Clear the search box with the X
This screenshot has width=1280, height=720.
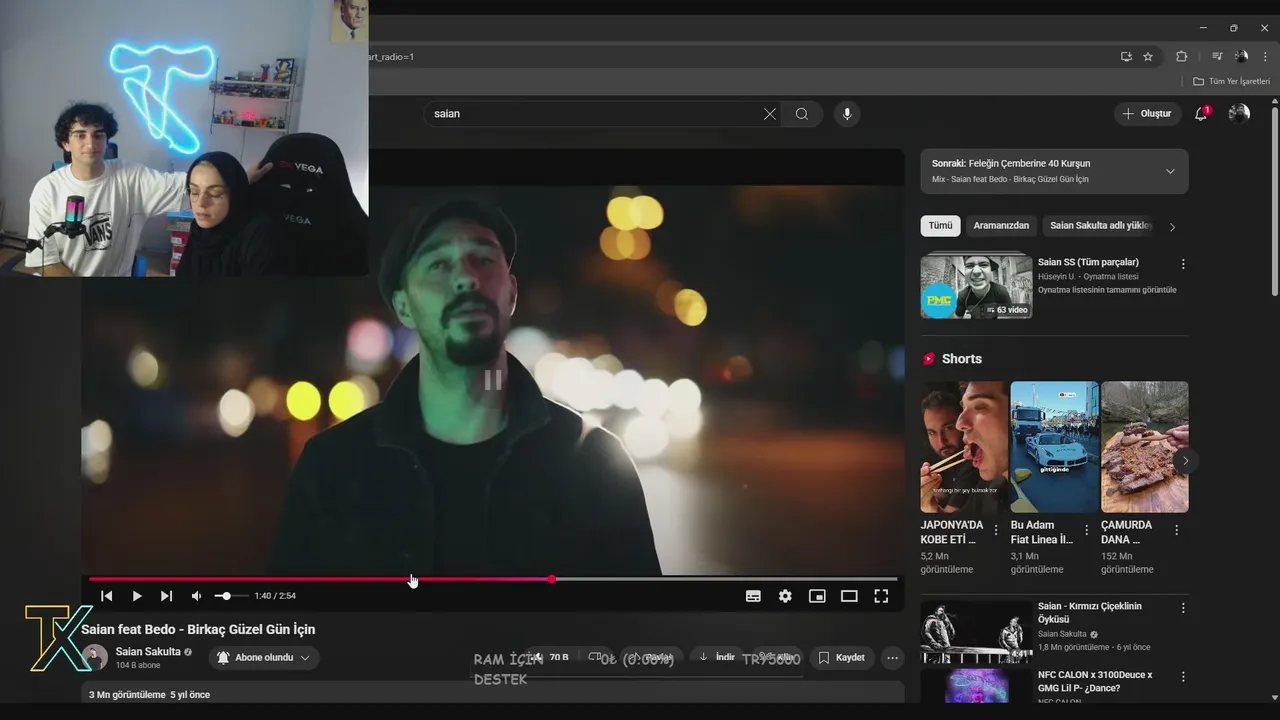click(769, 114)
